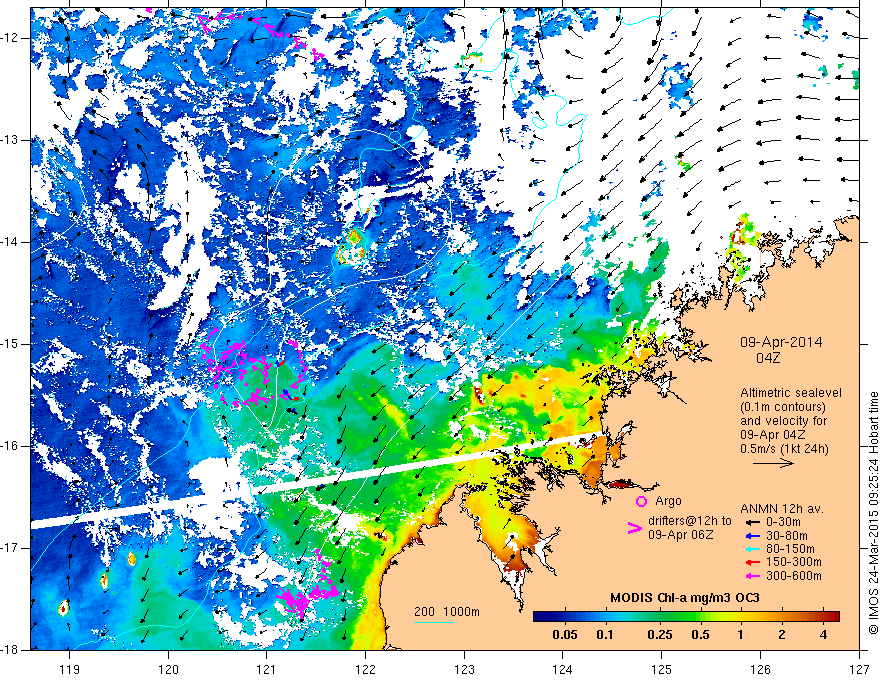This screenshot has width=880, height=680.
Task: Select the cyan 80-150m ANMN arrow
Action: pyautogui.click(x=752, y=549)
